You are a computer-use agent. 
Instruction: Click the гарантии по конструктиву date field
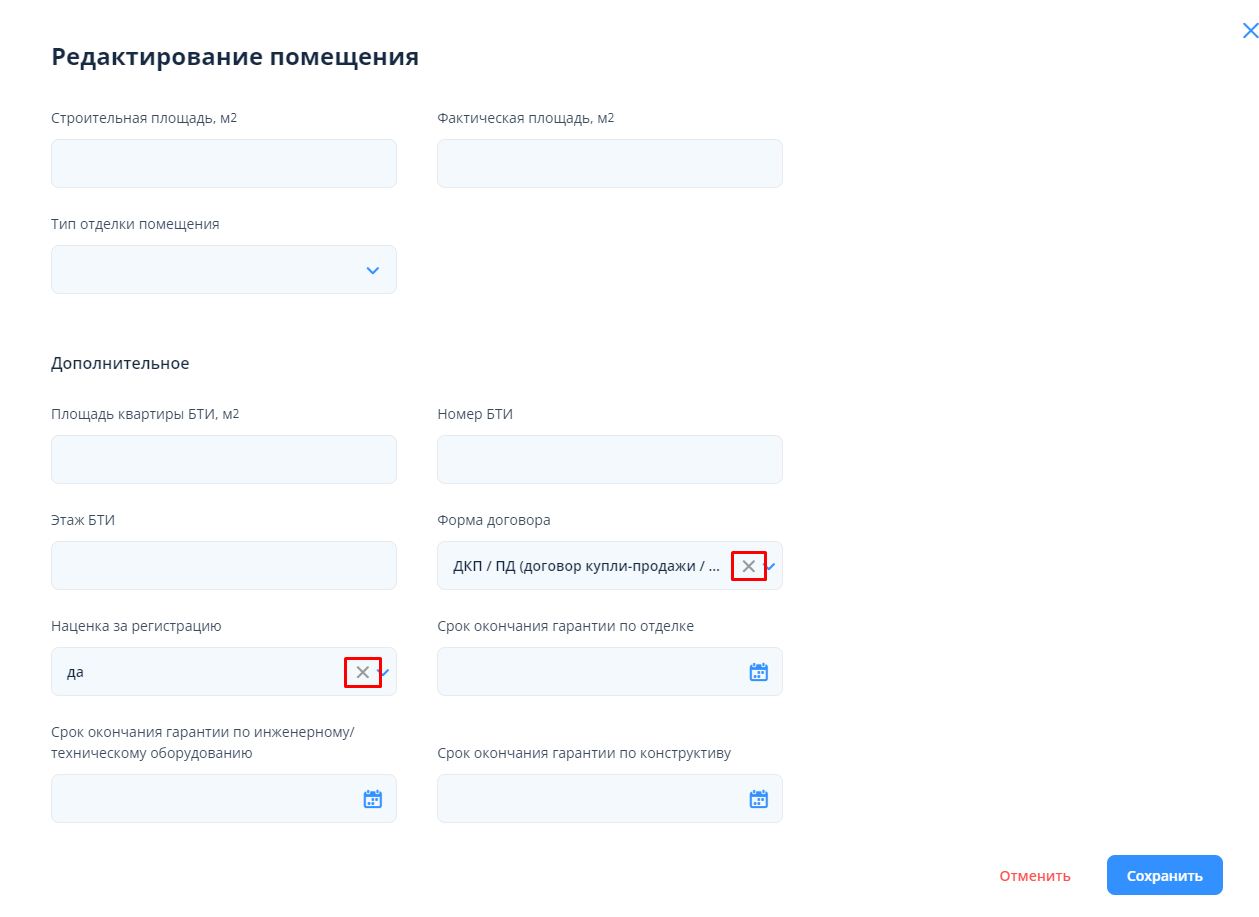click(590, 799)
